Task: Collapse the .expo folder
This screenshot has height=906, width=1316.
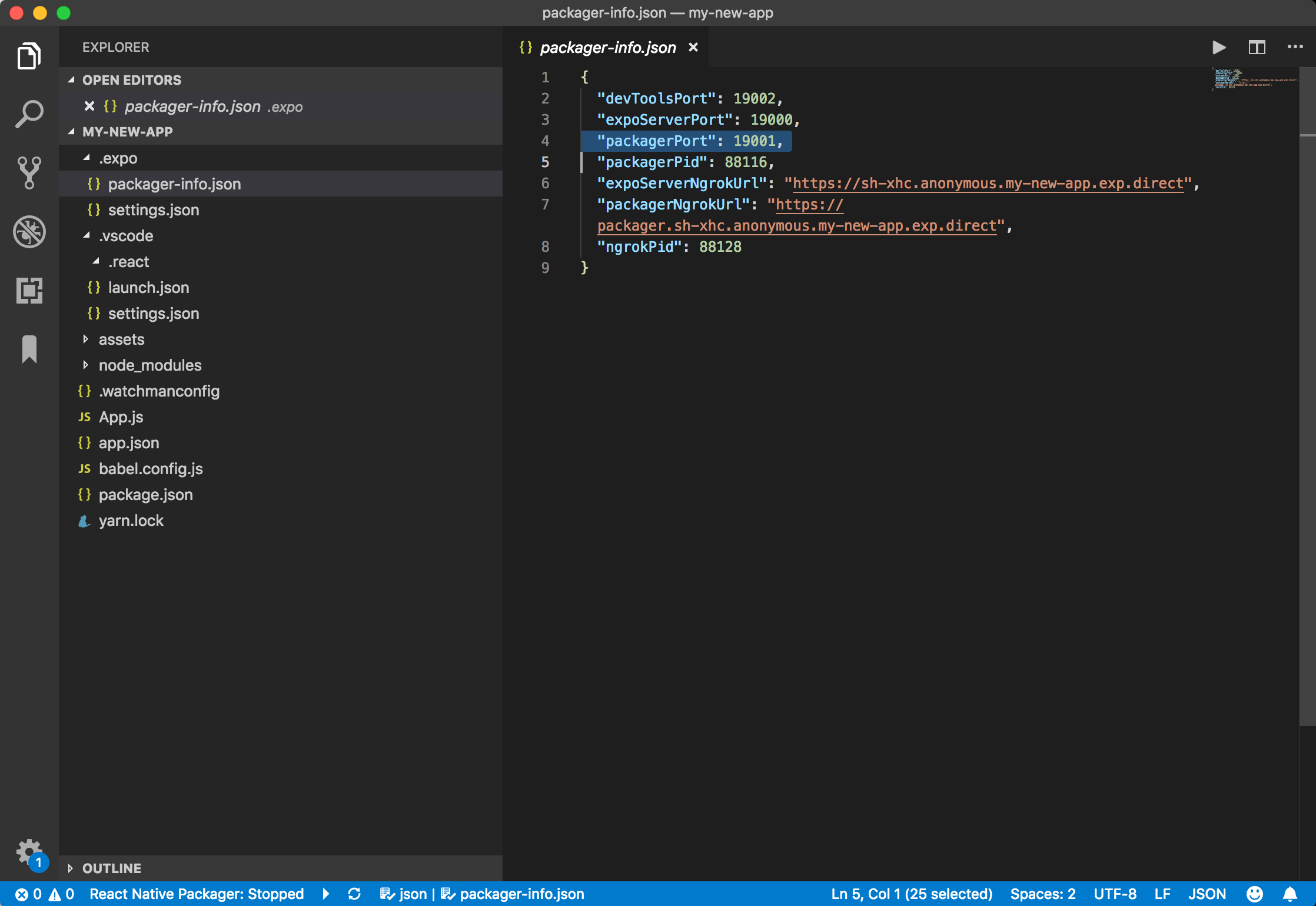Action: point(87,158)
